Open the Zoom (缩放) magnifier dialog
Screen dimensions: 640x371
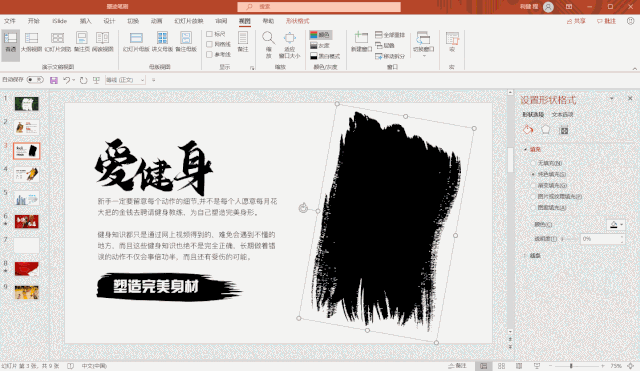pos(269,45)
